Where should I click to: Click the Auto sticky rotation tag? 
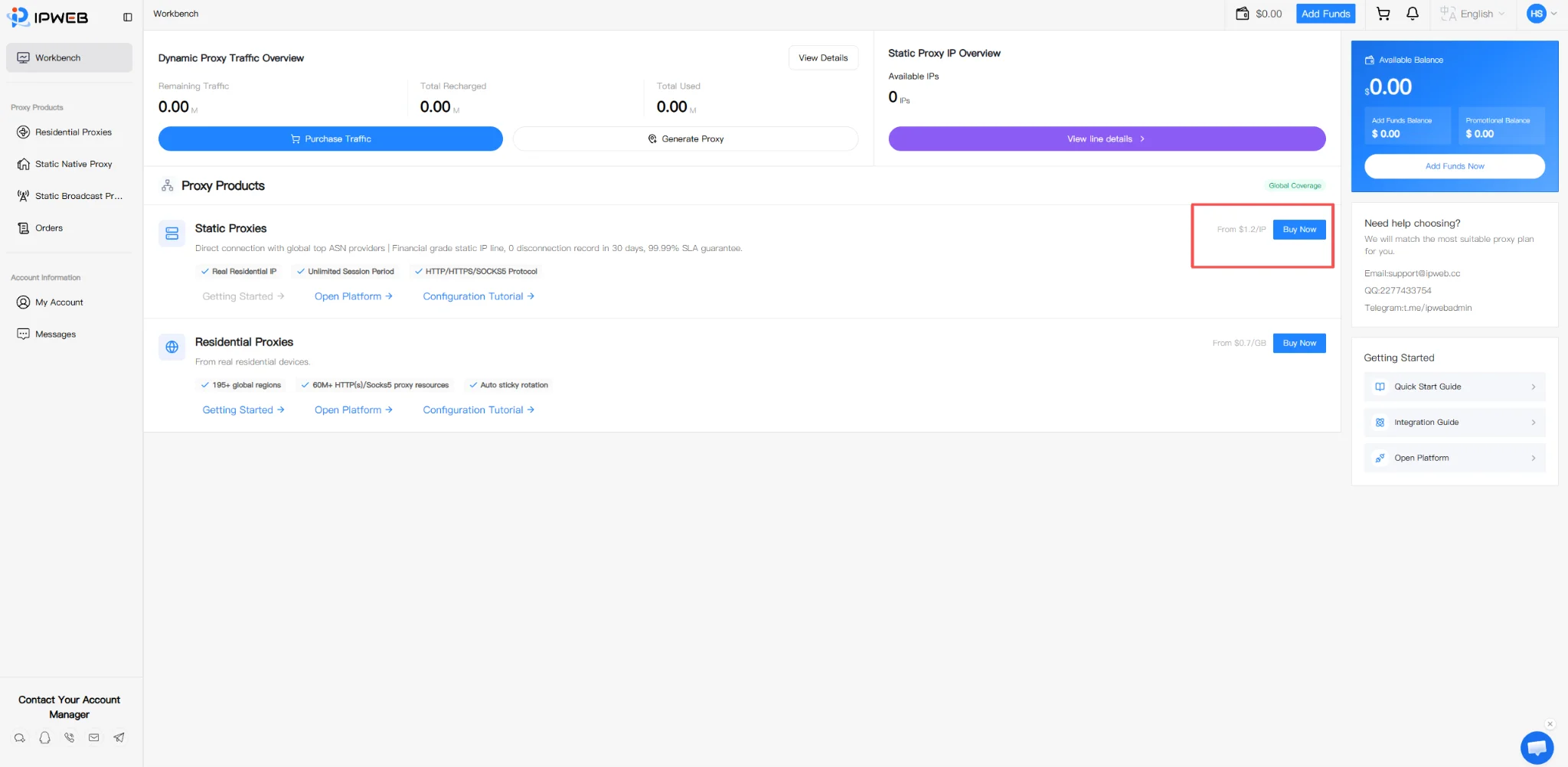(x=508, y=385)
